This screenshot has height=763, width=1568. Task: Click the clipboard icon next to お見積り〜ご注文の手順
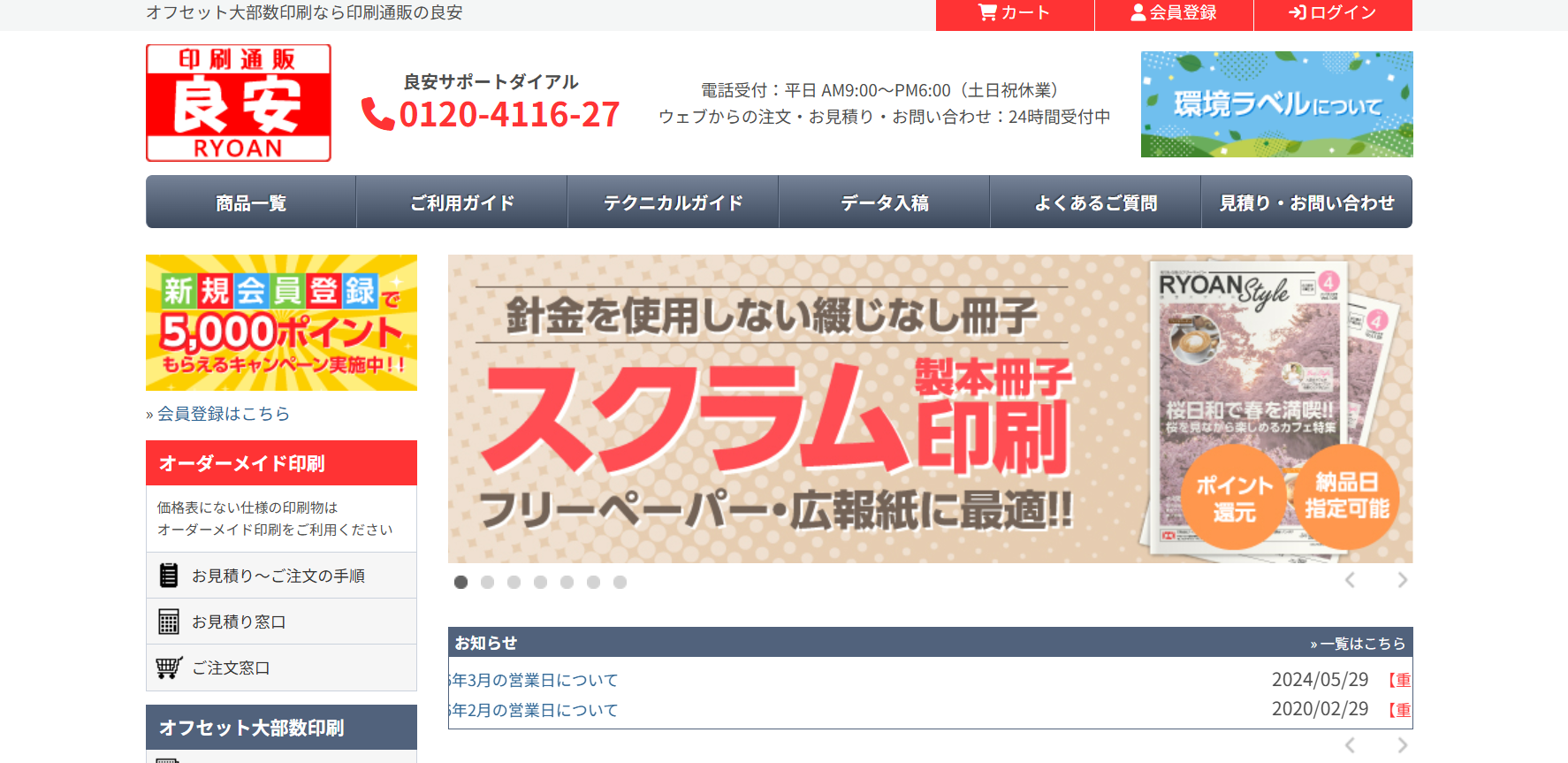(169, 576)
